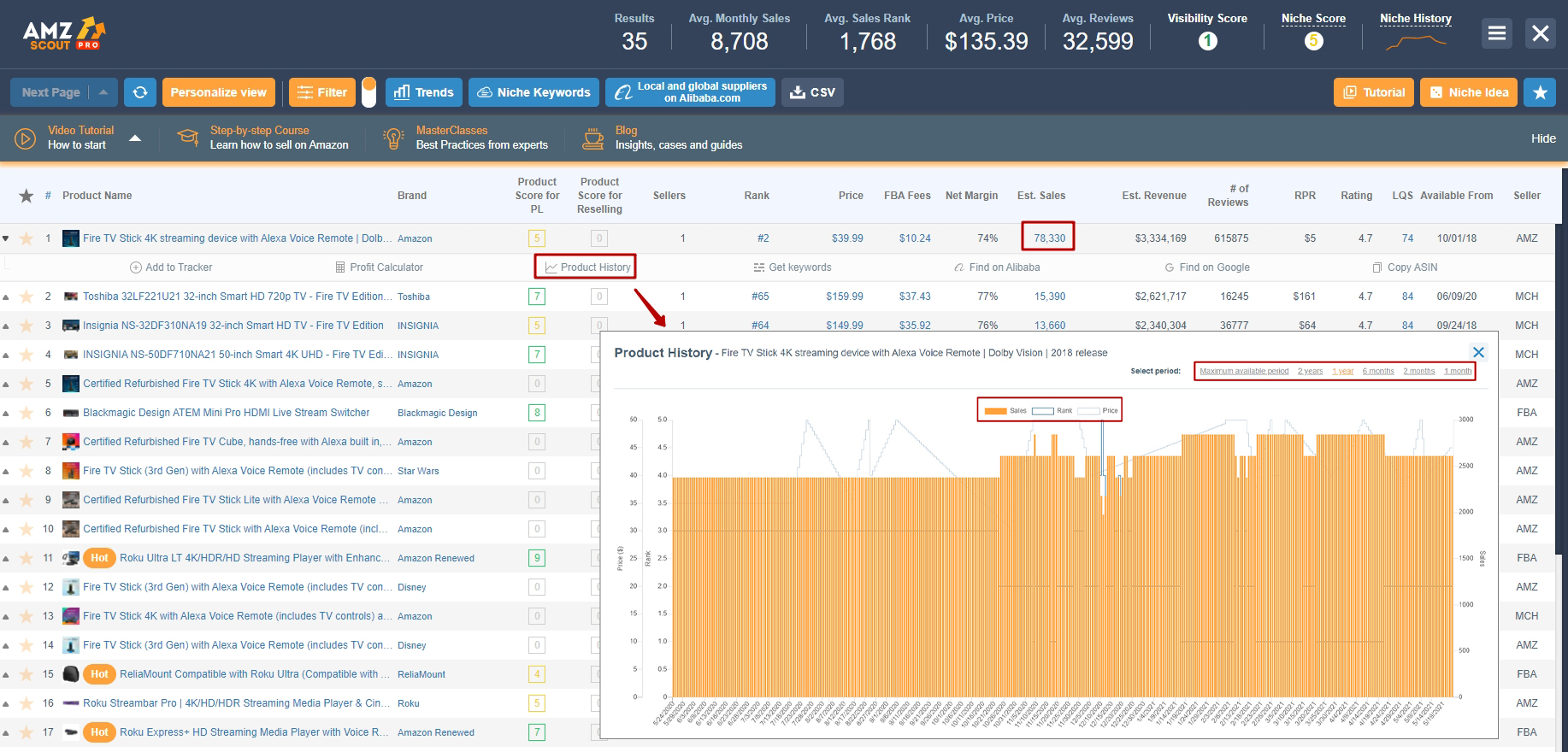The width and height of the screenshot is (1568, 752).
Task: Click the Blog coffee cup icon
Action: 592,138
